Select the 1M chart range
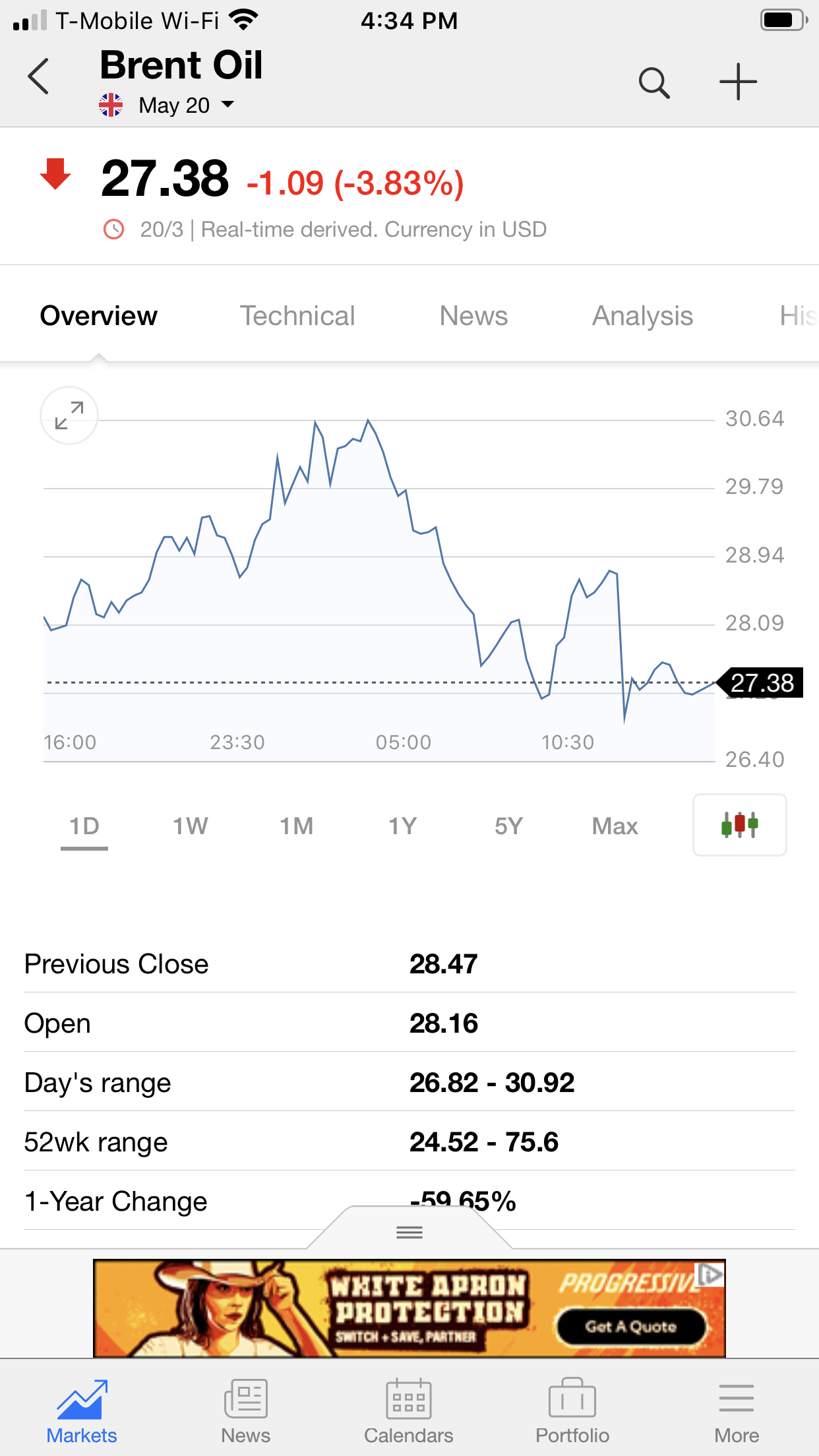The image size is (819, 1456). 297,826
